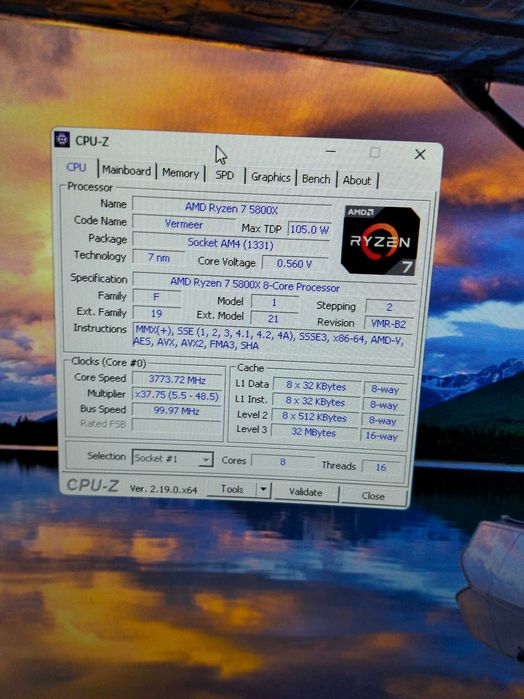Click the Ext. Family value 19
This screenshot has width=524, height=699.
pos(157,313)
